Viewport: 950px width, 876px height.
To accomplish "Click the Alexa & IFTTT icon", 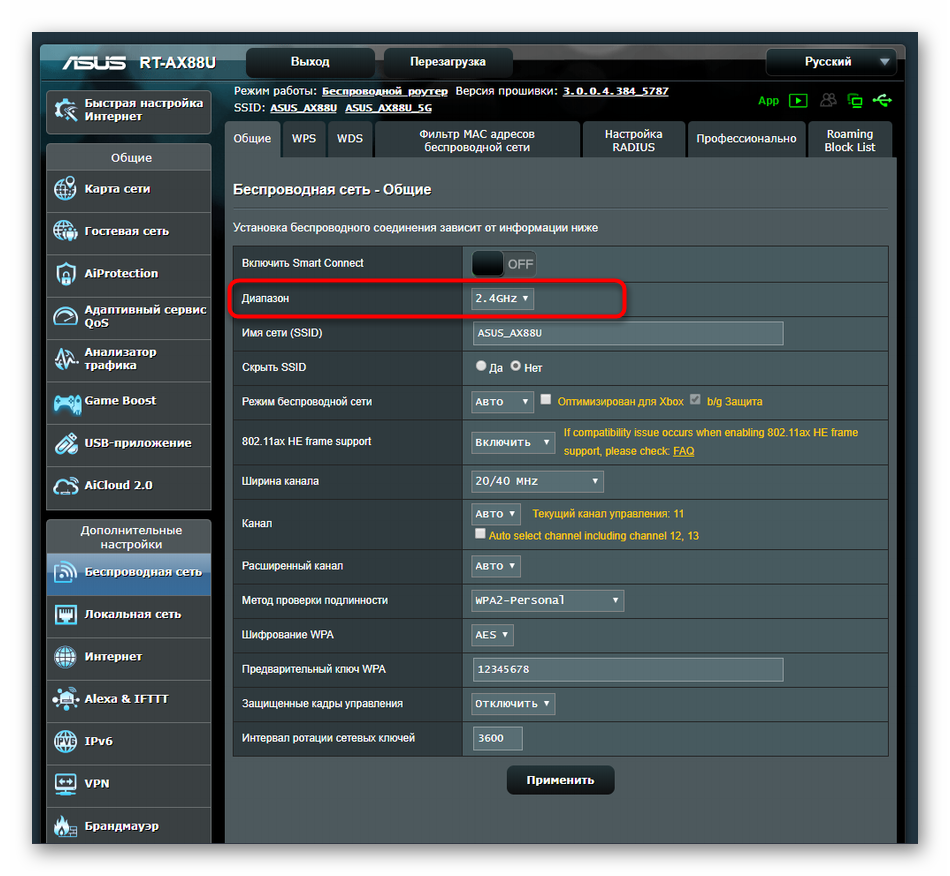I will (66, 699).
